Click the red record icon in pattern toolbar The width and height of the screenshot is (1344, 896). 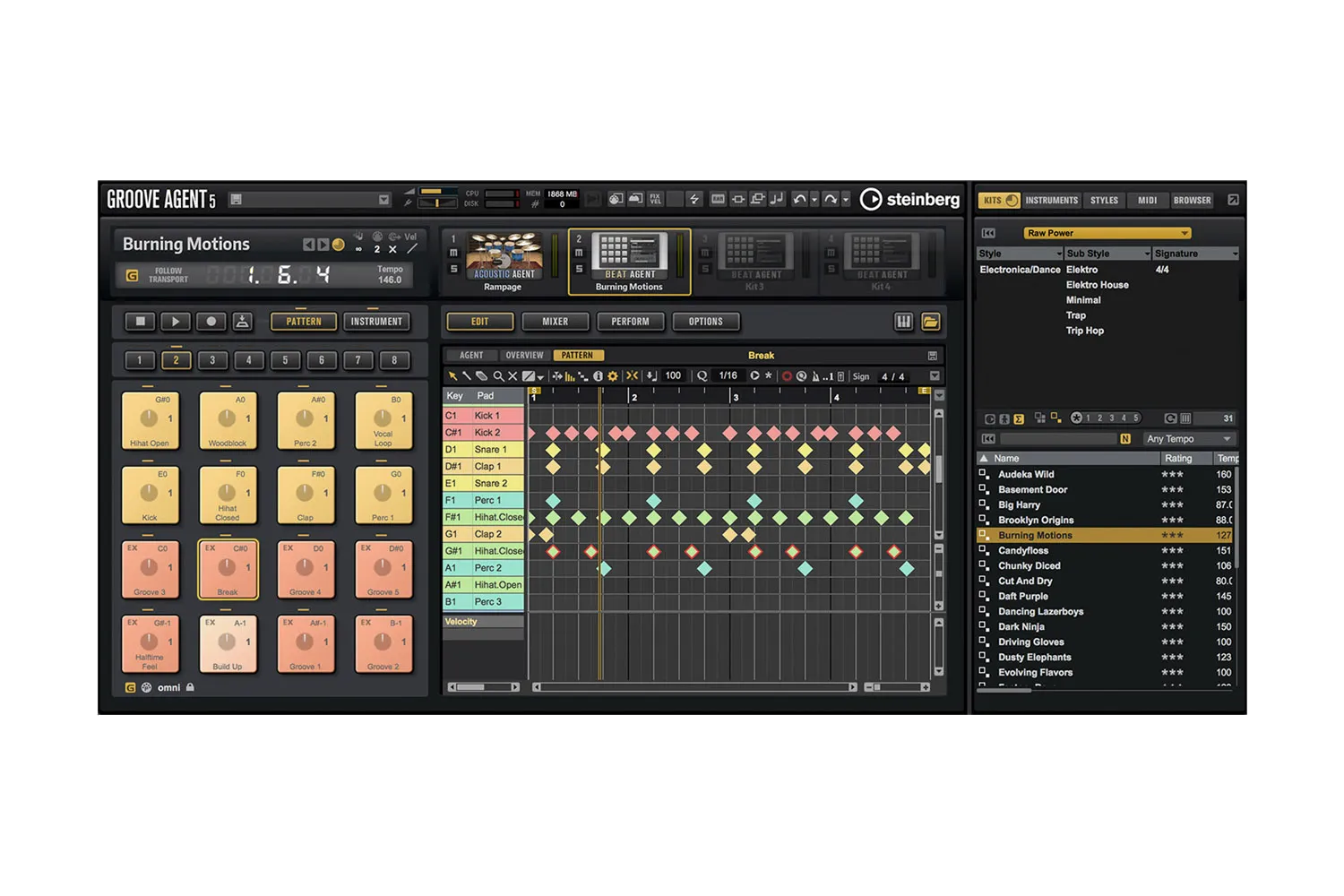tap(787, 376)
